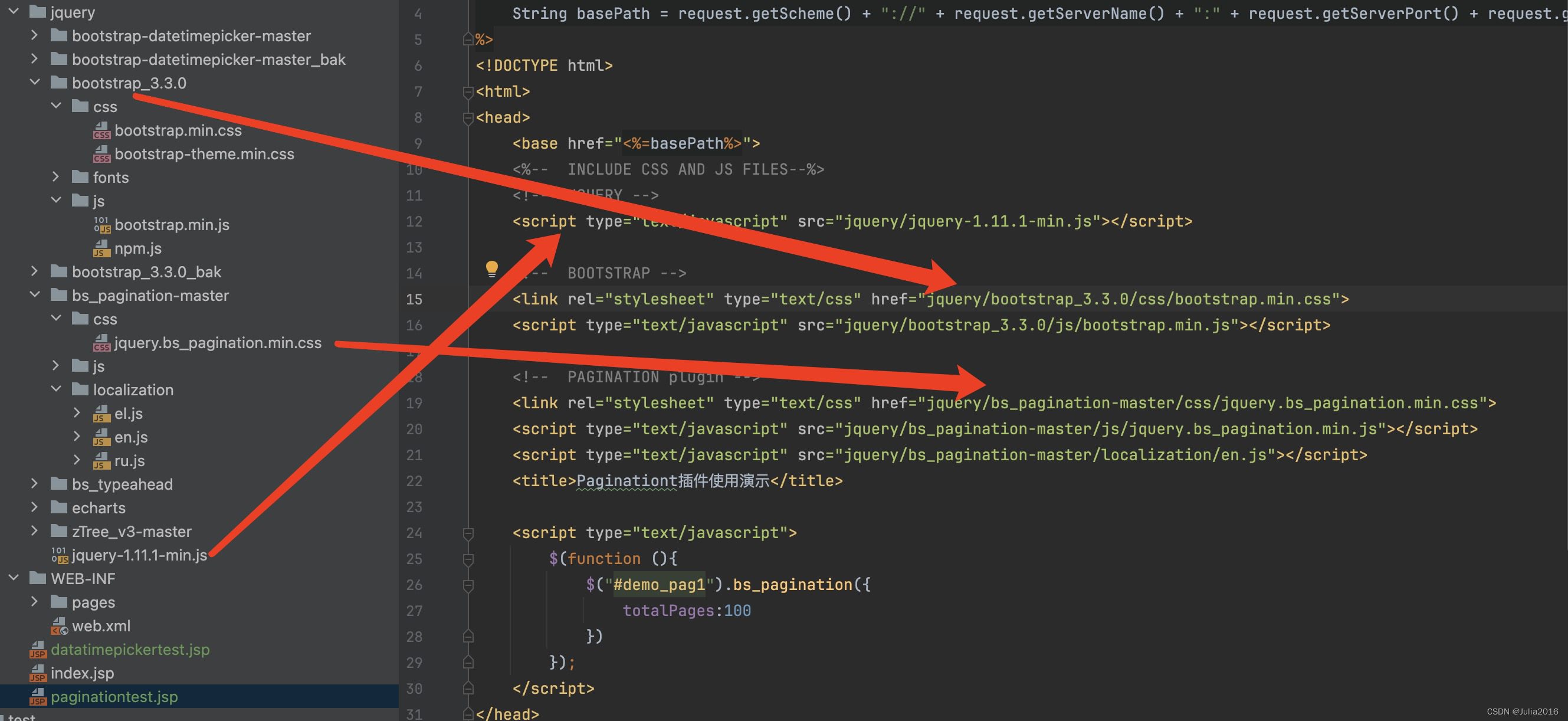The image size is (1568, 721).
Task: Expand the fonts folder
Action: [x=56, y=176]
